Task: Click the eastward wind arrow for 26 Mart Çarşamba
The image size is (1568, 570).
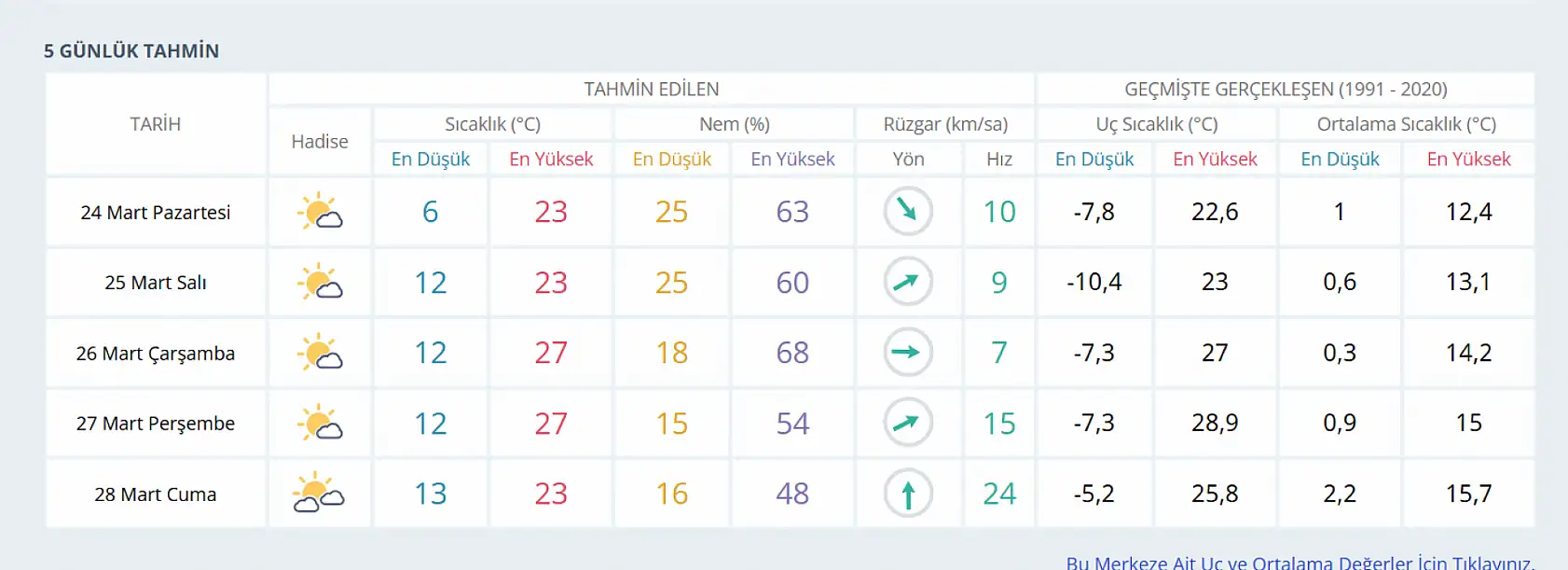Action: (x=908, y=353)
